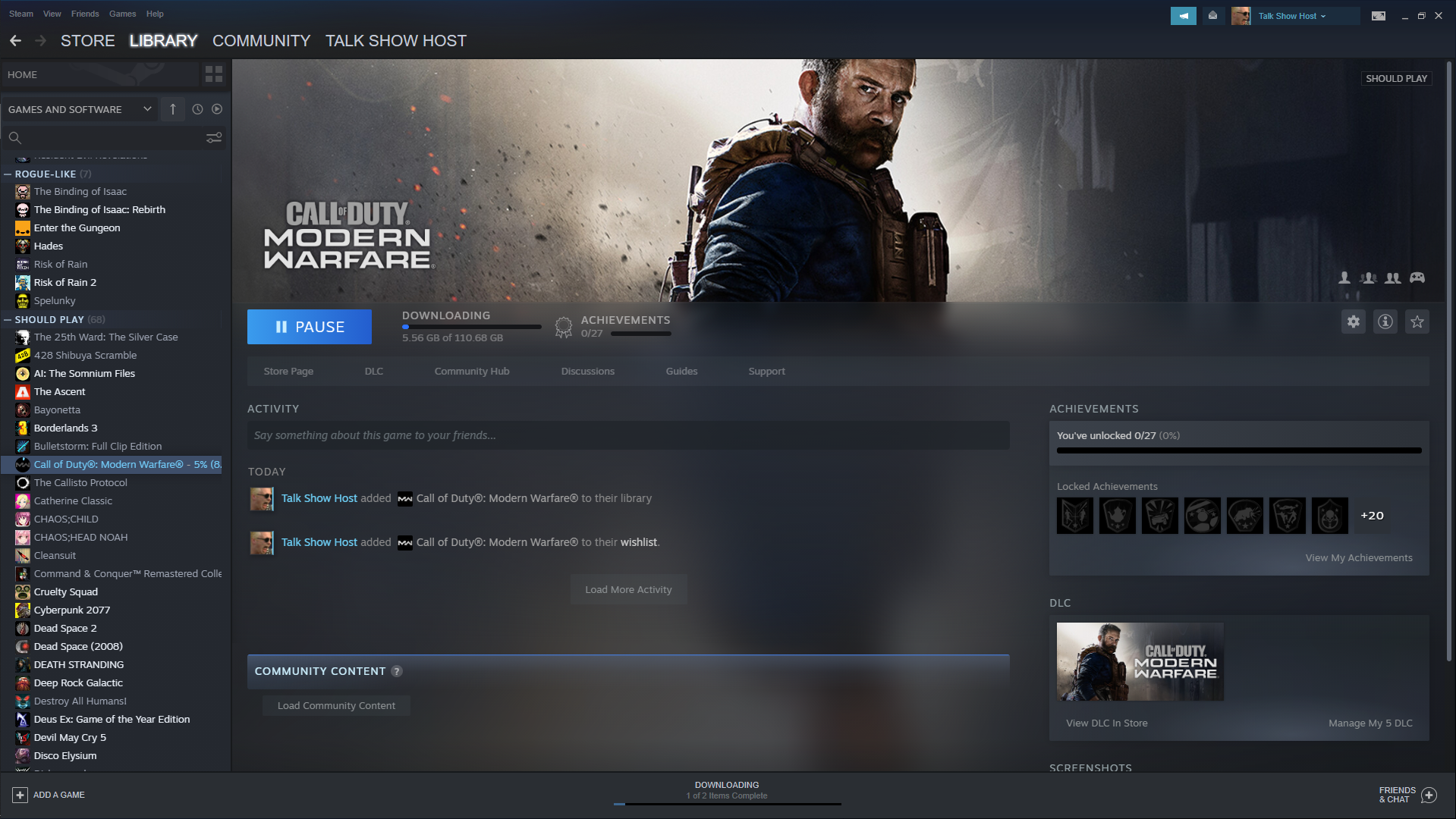Screen dimensions: 1456x819
Task: Open the game's DLC link
Action: point(374,371)
